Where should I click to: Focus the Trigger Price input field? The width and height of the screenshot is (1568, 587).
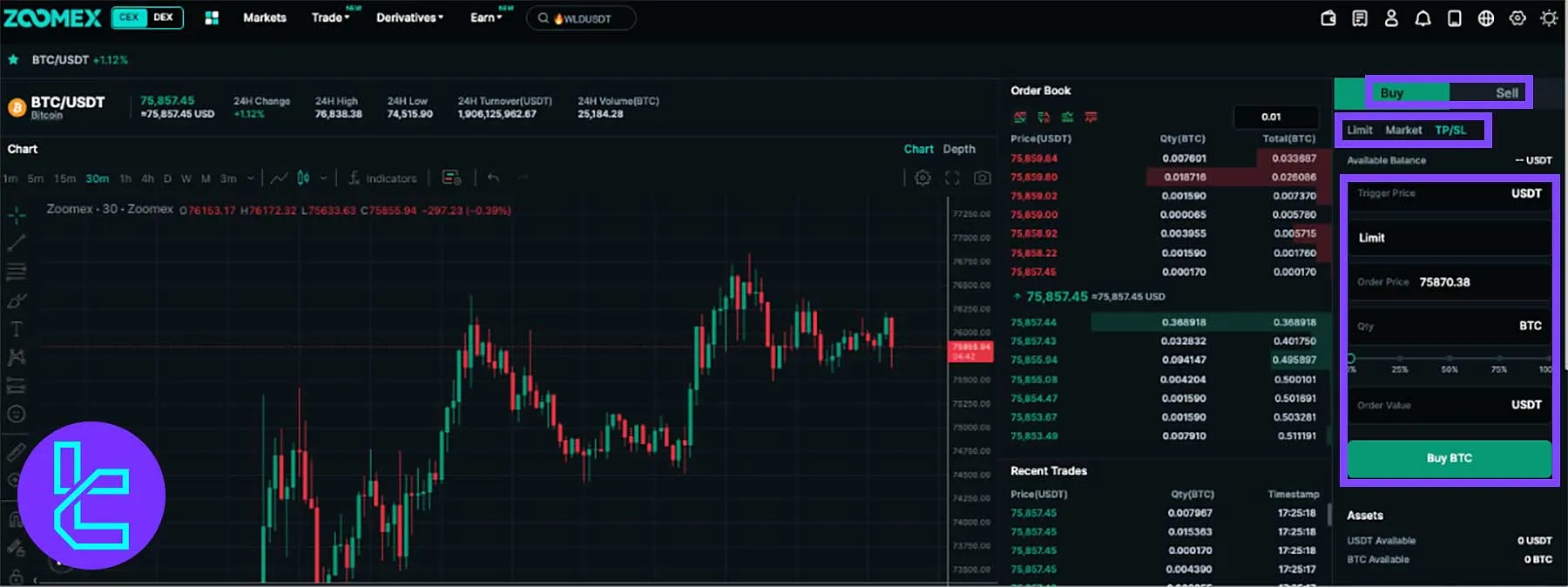click(1450, 193)
